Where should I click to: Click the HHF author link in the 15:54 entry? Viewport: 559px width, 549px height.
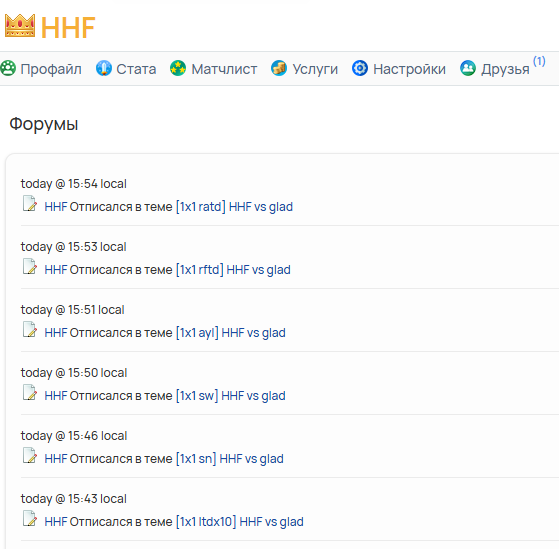[x=56, y=207]
